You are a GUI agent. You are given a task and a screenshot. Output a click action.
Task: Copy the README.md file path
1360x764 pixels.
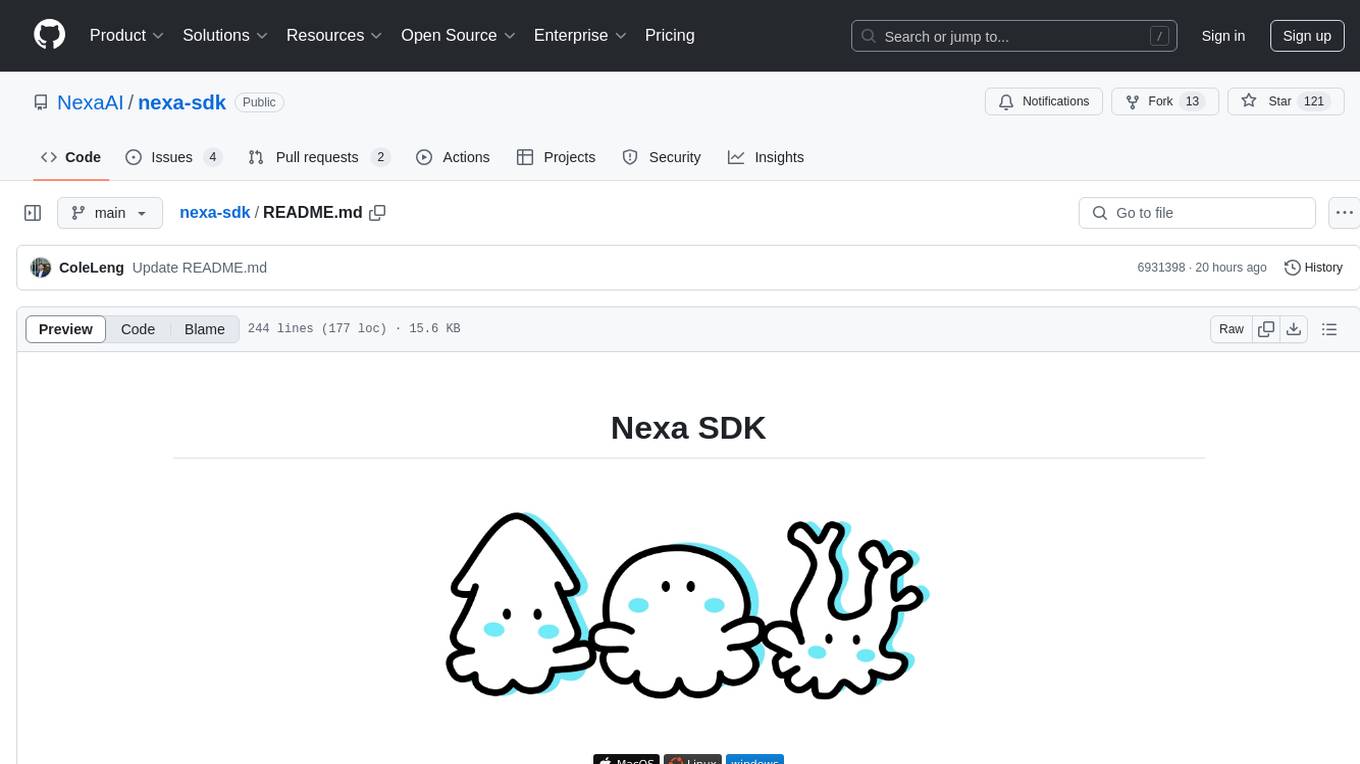point(377,212)
